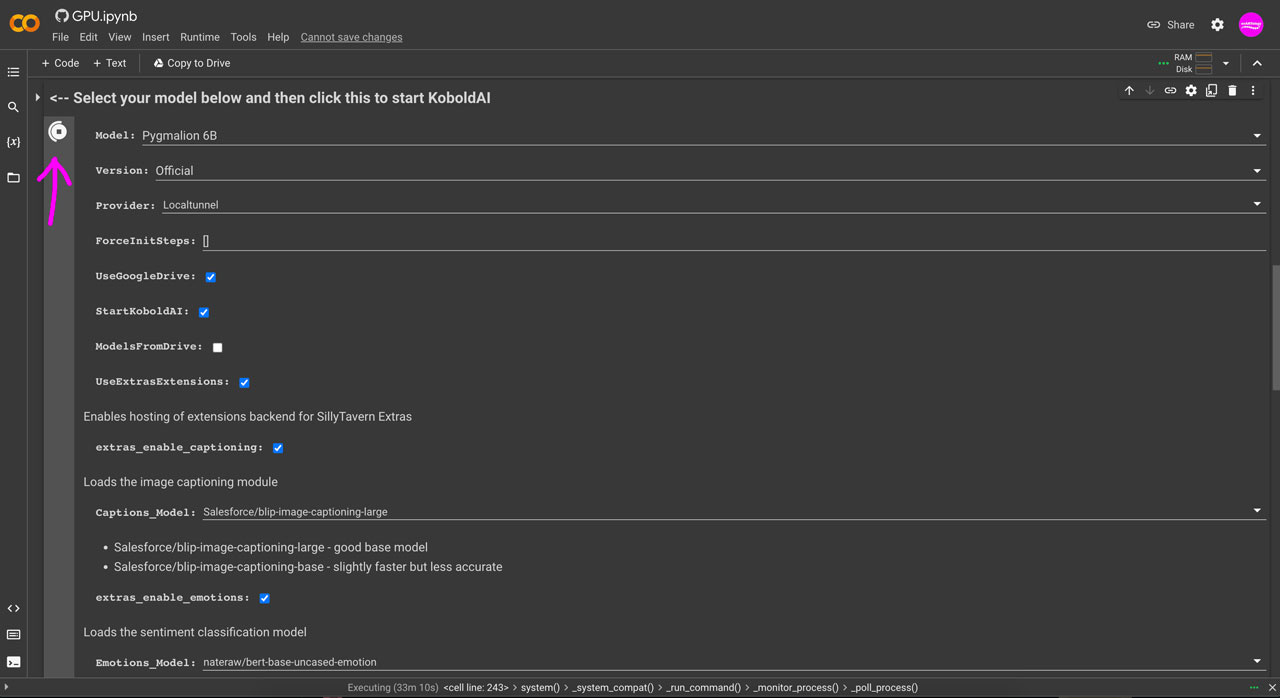Image resolution: width=1280 pixels, height=698 pixels.
Task: Open the Model dropdown showing Pygmalion 6B
Action: (x=703, y=135)
